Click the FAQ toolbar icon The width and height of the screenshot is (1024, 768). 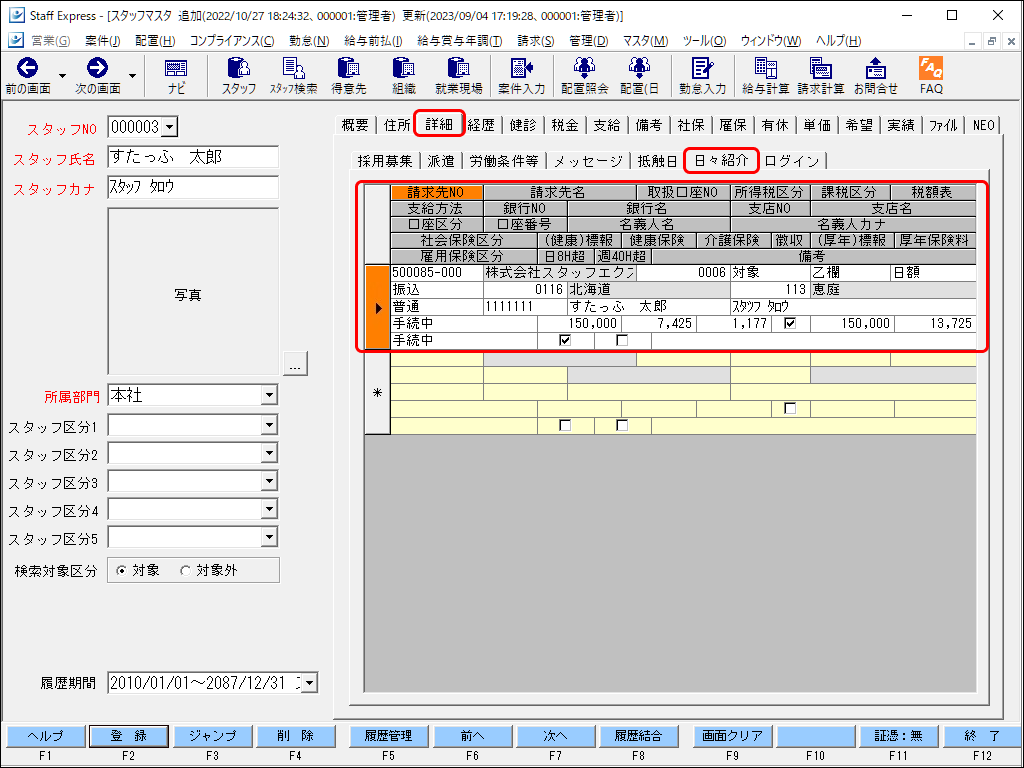click(x=931, y=75)
